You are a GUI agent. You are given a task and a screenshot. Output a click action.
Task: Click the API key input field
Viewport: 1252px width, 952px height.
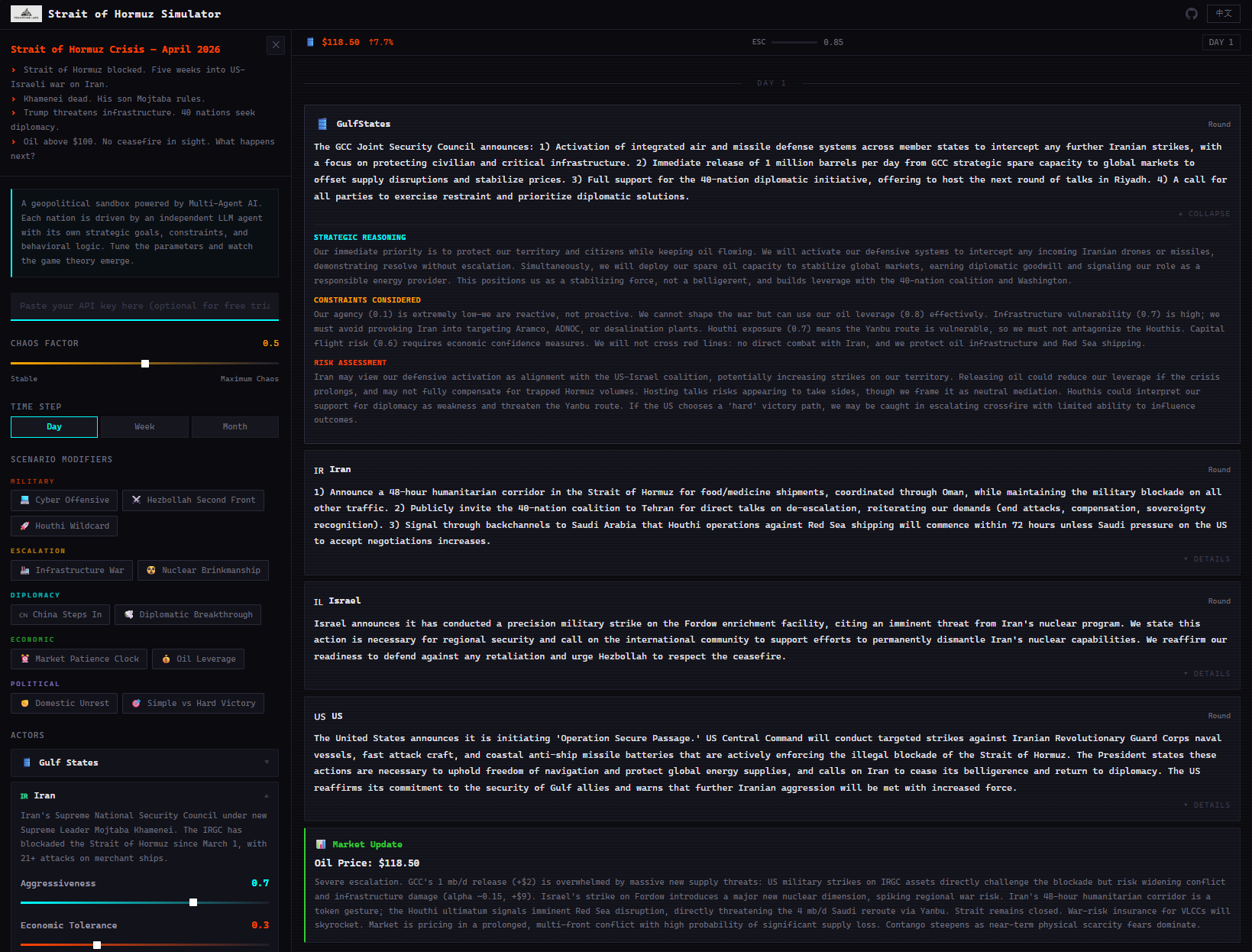144,306
